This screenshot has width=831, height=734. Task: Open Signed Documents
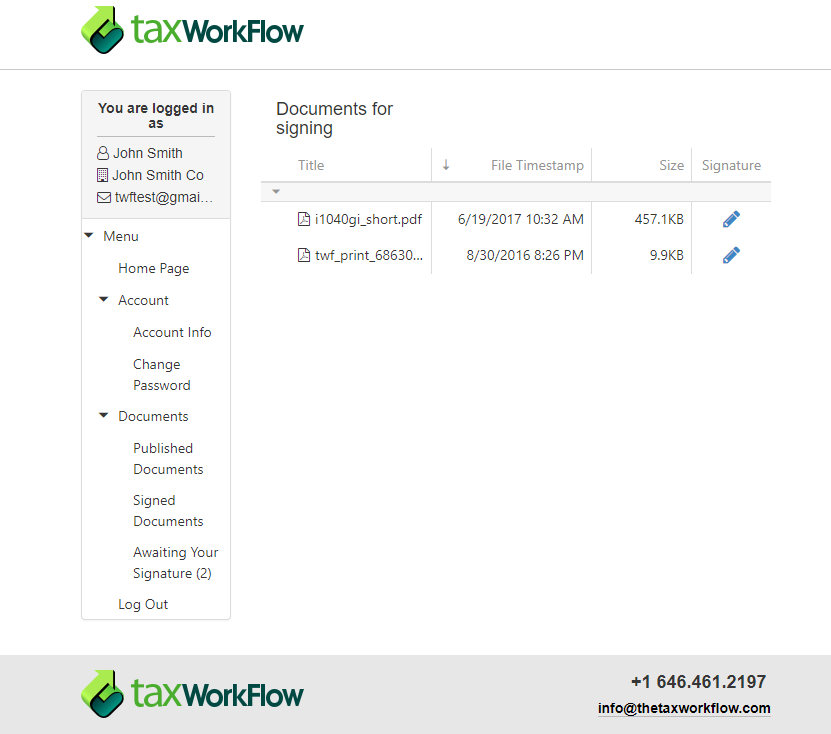(168, 510)
